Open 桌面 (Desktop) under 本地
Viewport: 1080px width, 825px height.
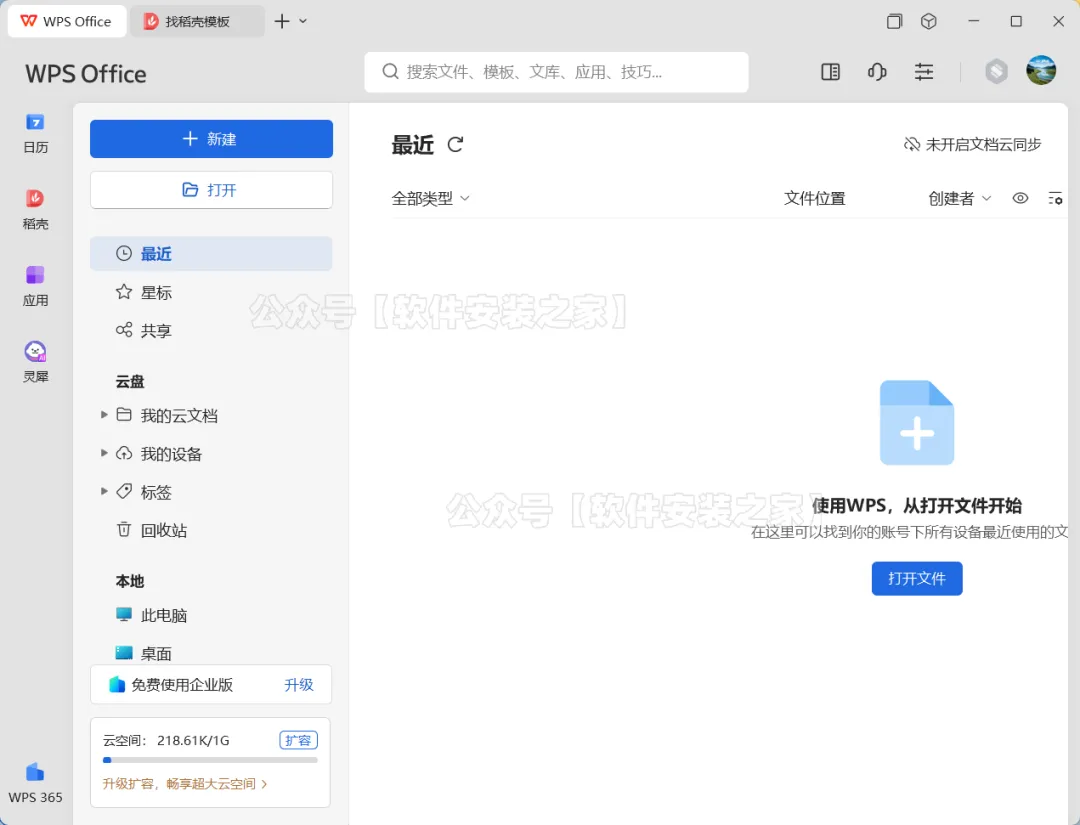click(x=211, y=653)
